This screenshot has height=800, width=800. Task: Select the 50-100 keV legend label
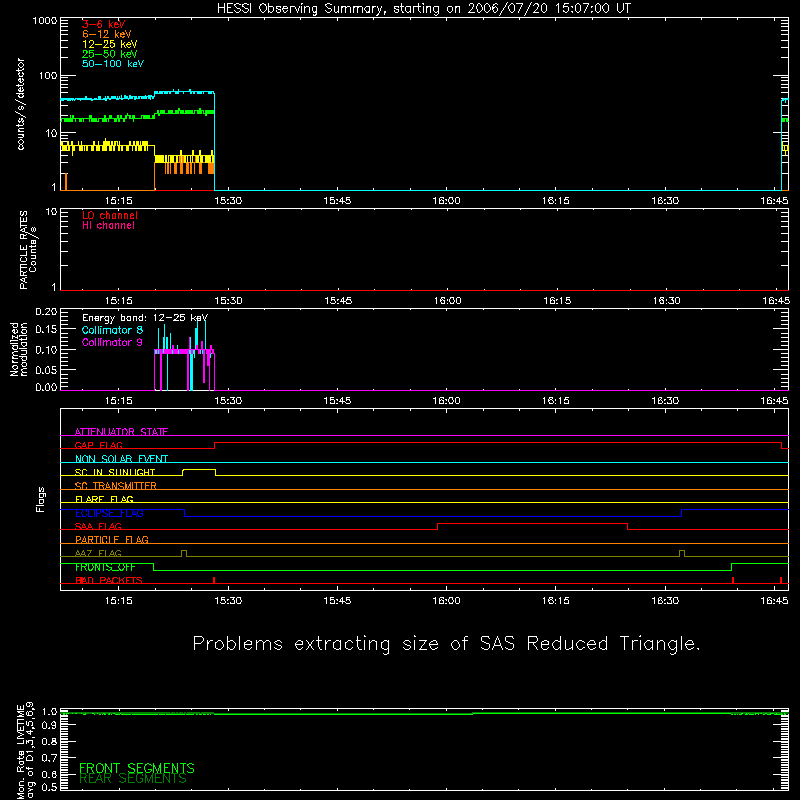point(113,64)
